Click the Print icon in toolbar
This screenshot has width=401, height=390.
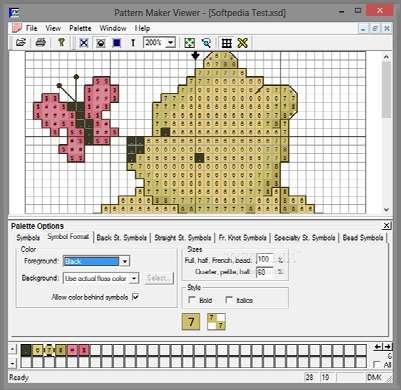point(41,43)
